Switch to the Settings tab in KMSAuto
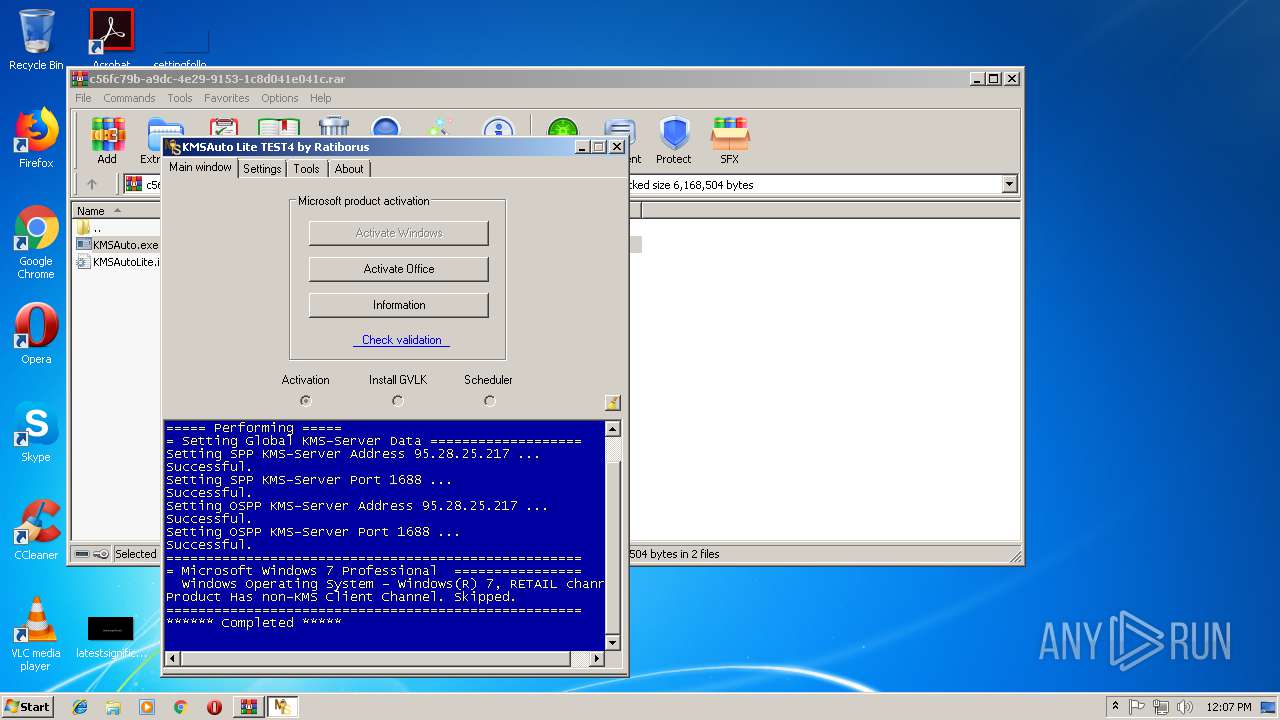 tap(262, 169)
